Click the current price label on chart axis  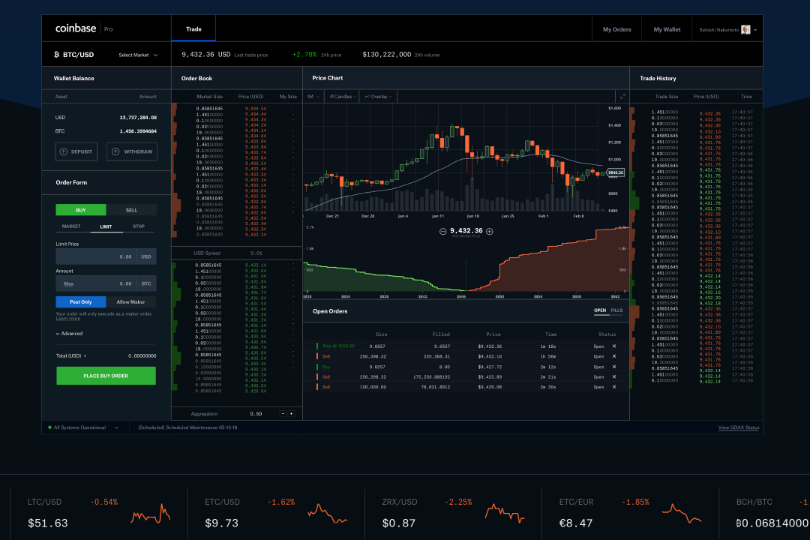615,173
